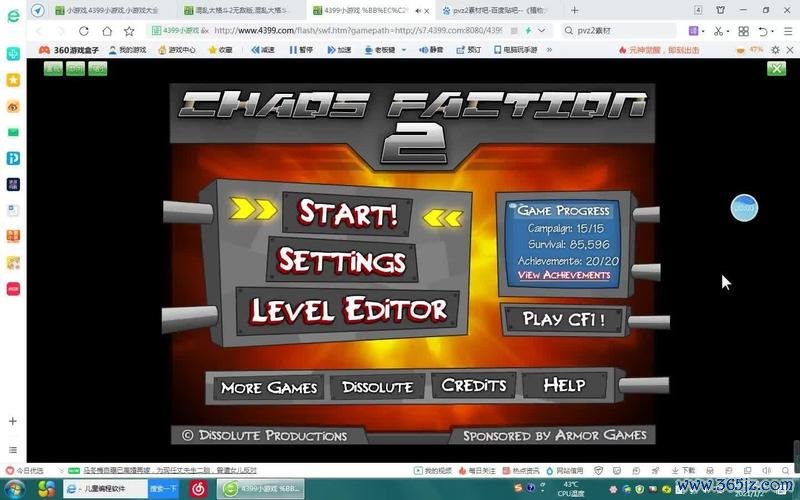The width and height of the screenshot is (800, 500).
Task: Click the floating blue circle widget
Action: pos(744,208)
